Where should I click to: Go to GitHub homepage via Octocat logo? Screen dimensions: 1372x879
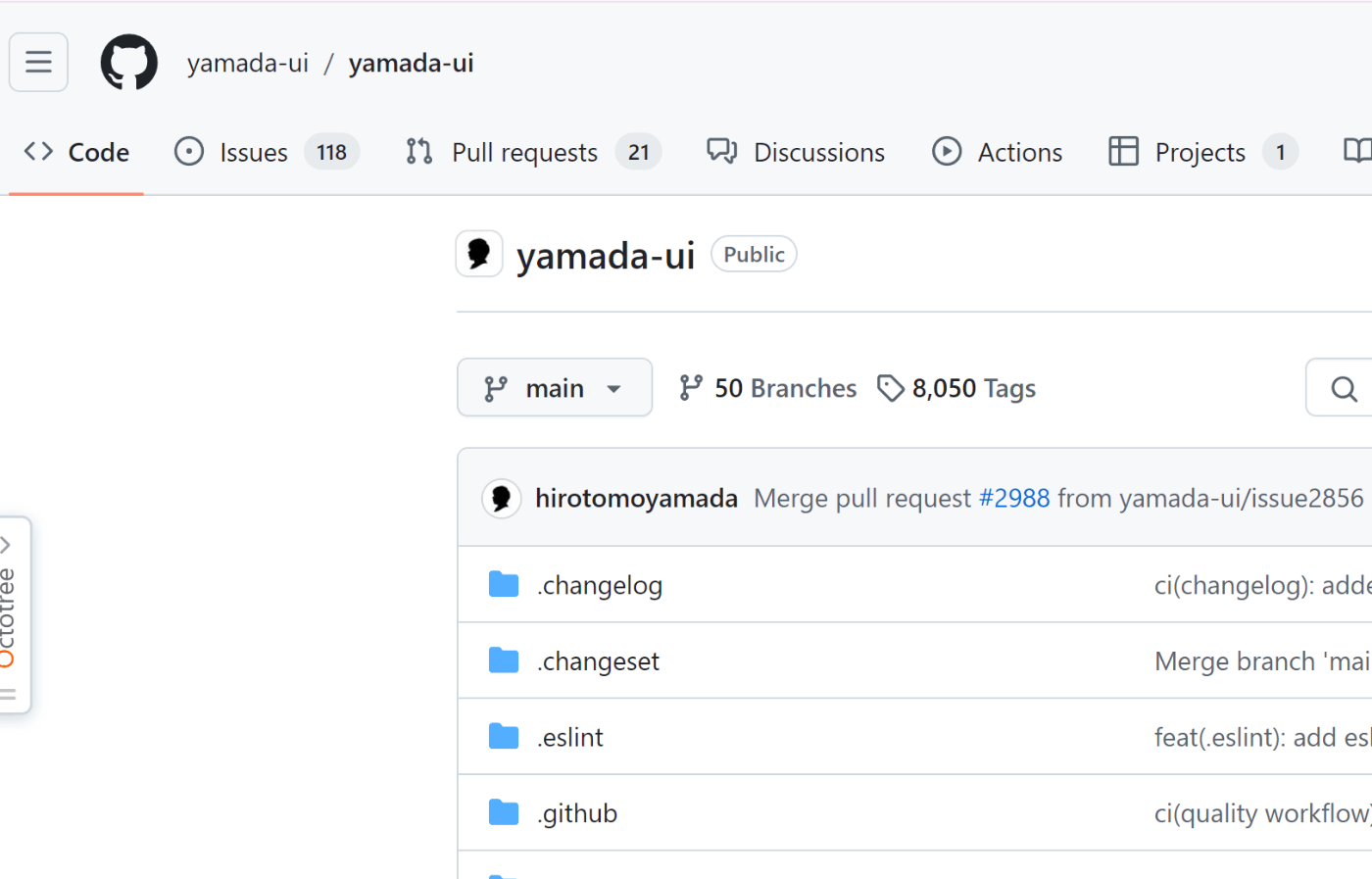(129, 62)
